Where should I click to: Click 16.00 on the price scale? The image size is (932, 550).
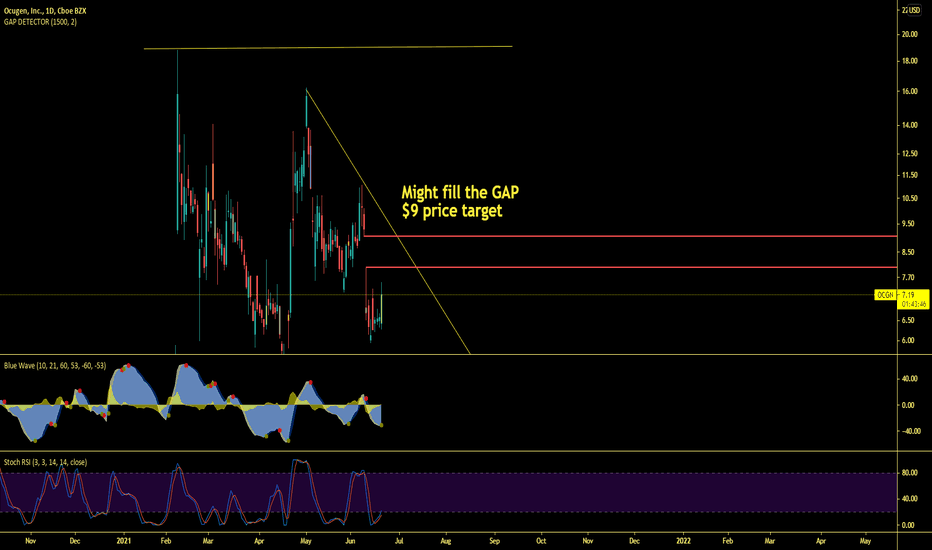(909, 92)
